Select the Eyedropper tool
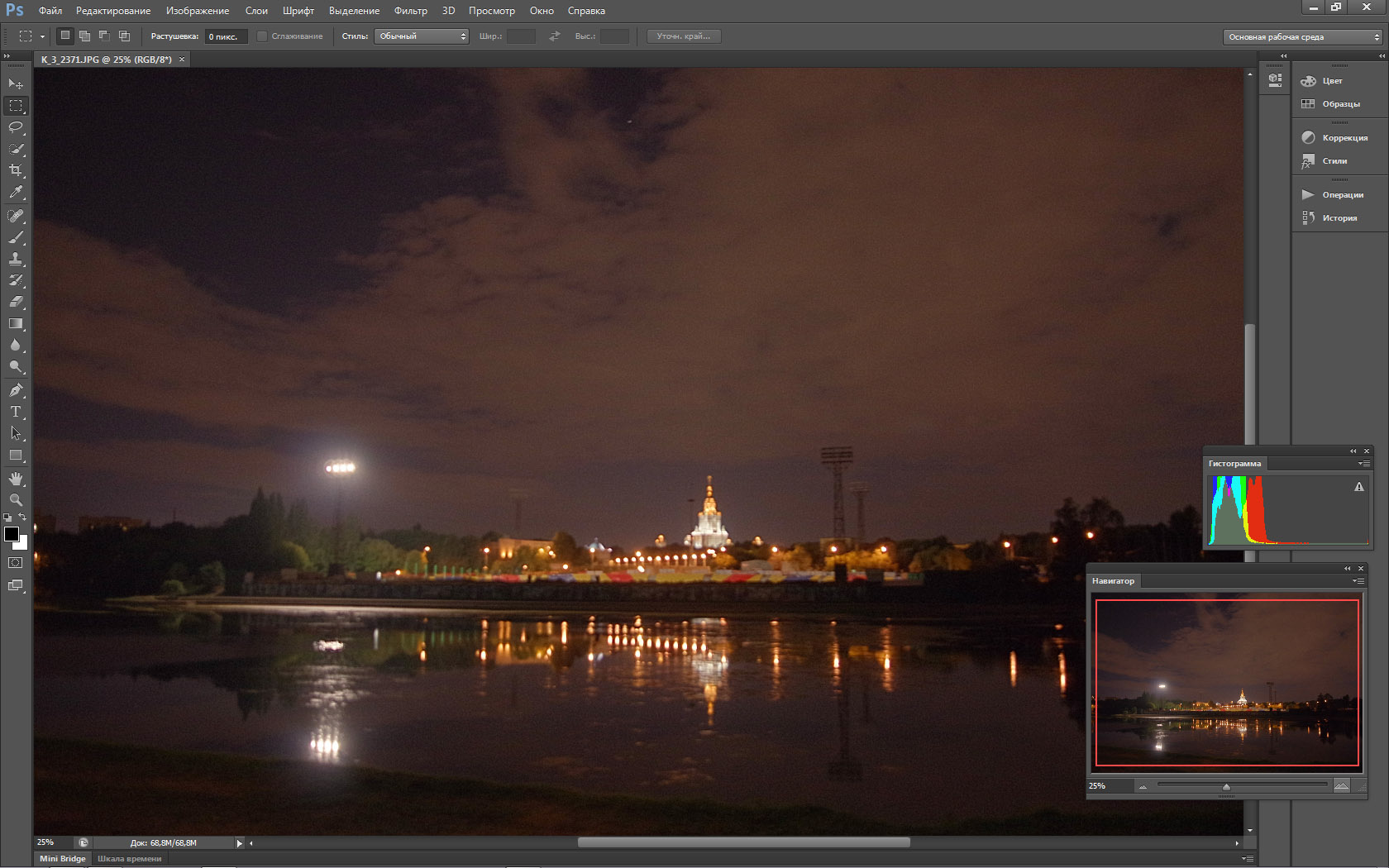Screen dimensions: 1389x868 16,192
